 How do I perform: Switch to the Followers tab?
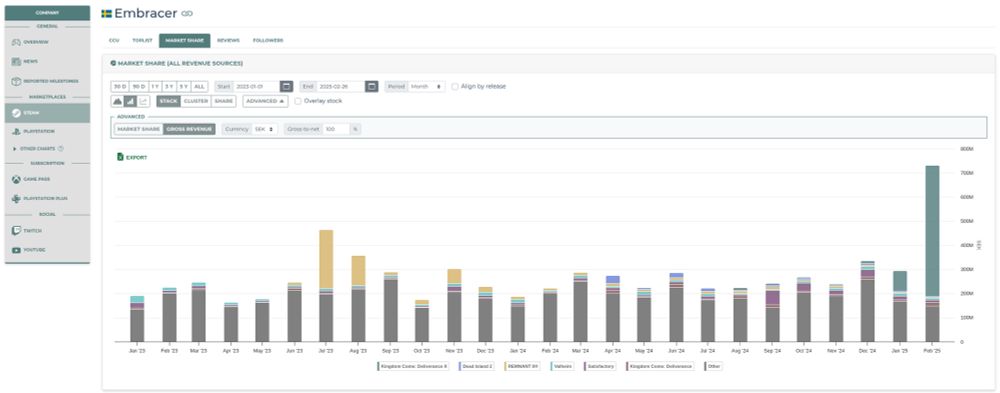(268, 40)
